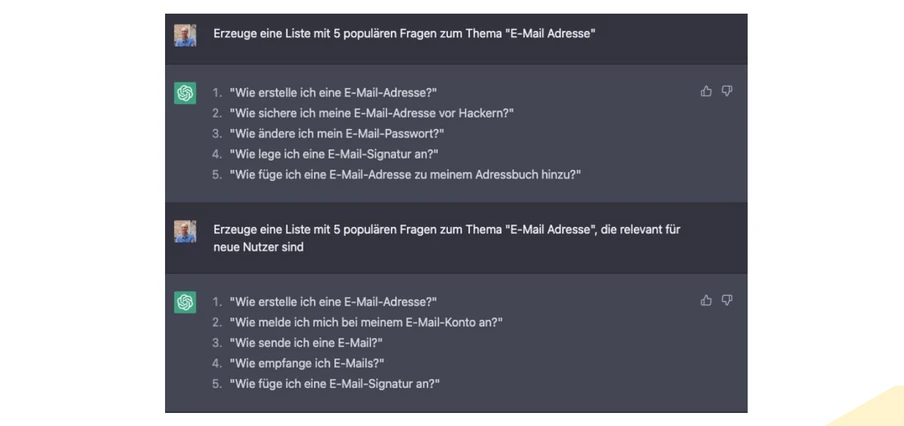Click "Wie empfange ich E-Mails?" line
904x426 pixels.
[x=306, y=363]
